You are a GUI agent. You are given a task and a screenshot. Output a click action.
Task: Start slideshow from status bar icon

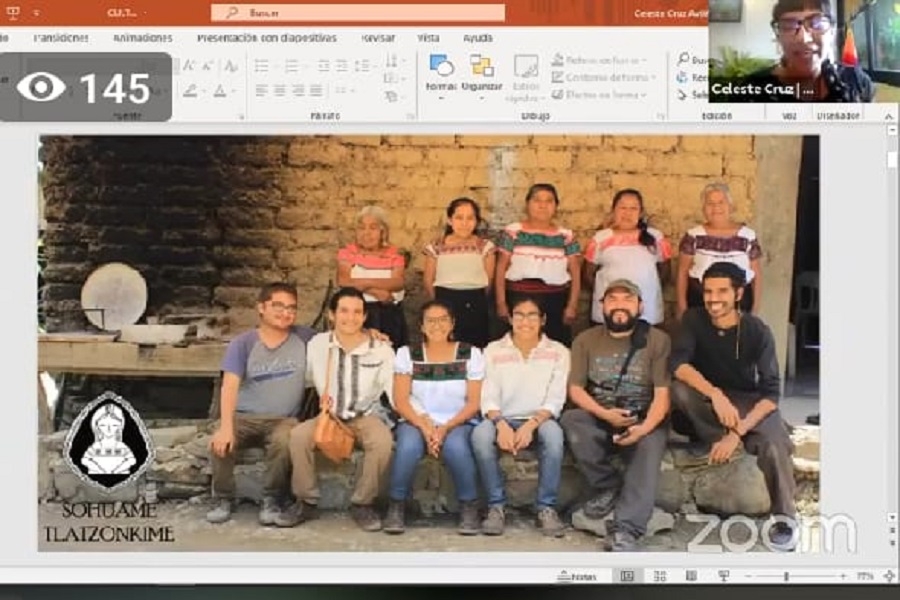723,576
